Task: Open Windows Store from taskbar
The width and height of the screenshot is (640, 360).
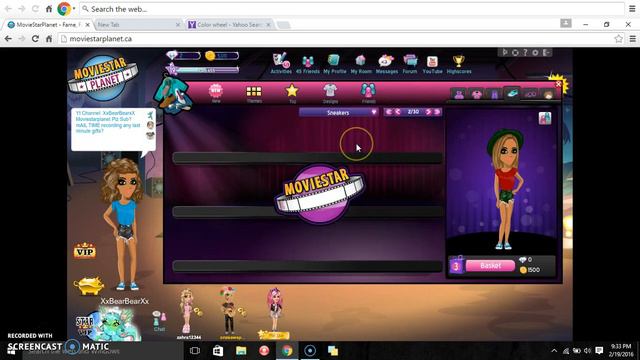Action: 218,351
